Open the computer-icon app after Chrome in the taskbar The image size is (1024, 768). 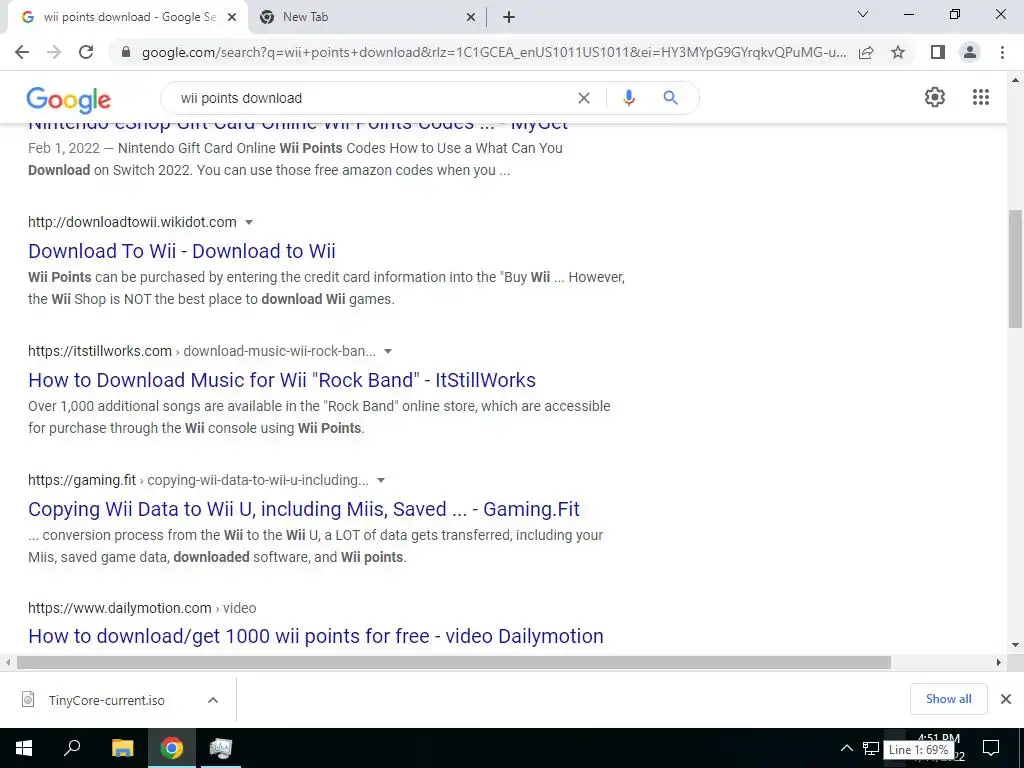click(x=221, y=748)
